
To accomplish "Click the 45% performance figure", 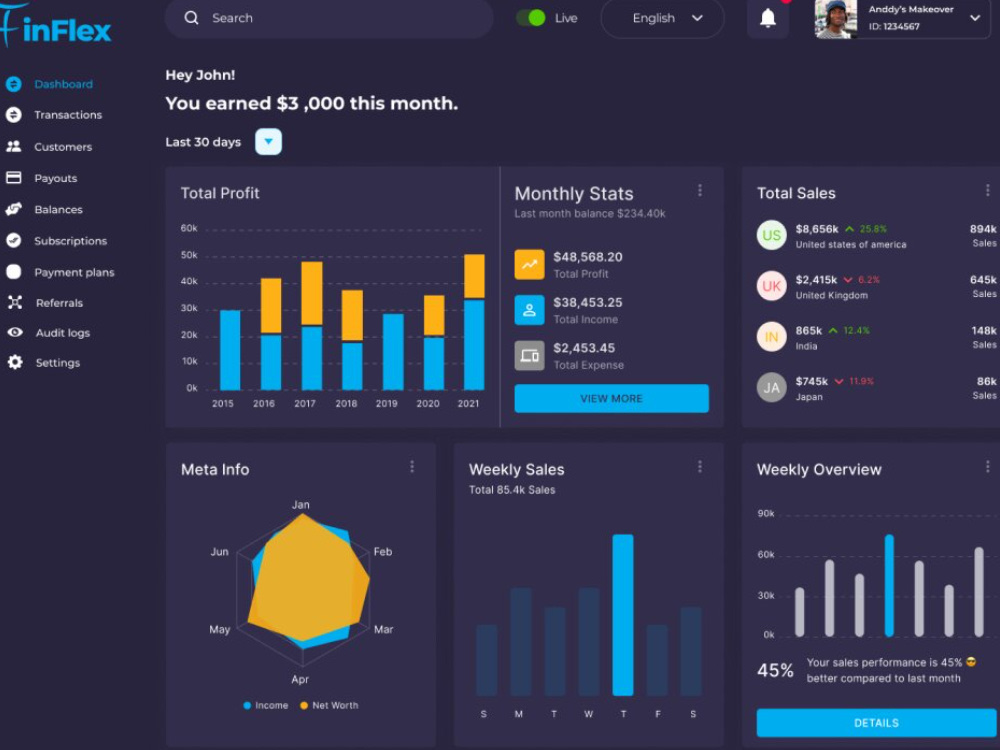I will click(x=776, y=670).
